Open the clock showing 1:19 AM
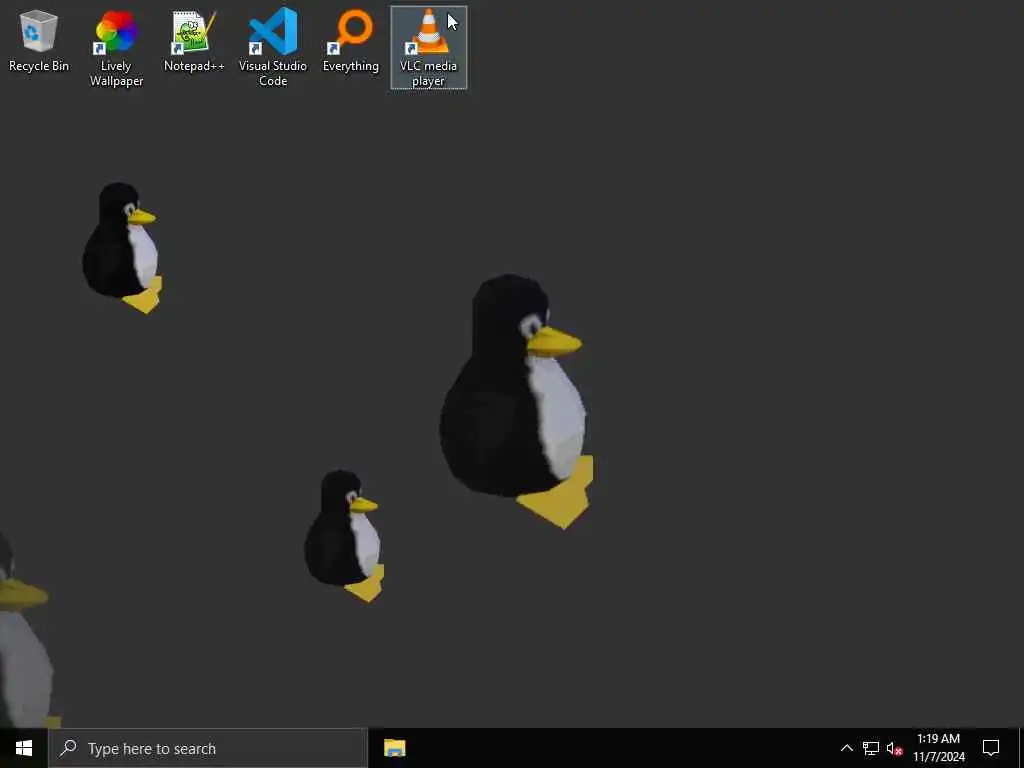 coord(938,748)
